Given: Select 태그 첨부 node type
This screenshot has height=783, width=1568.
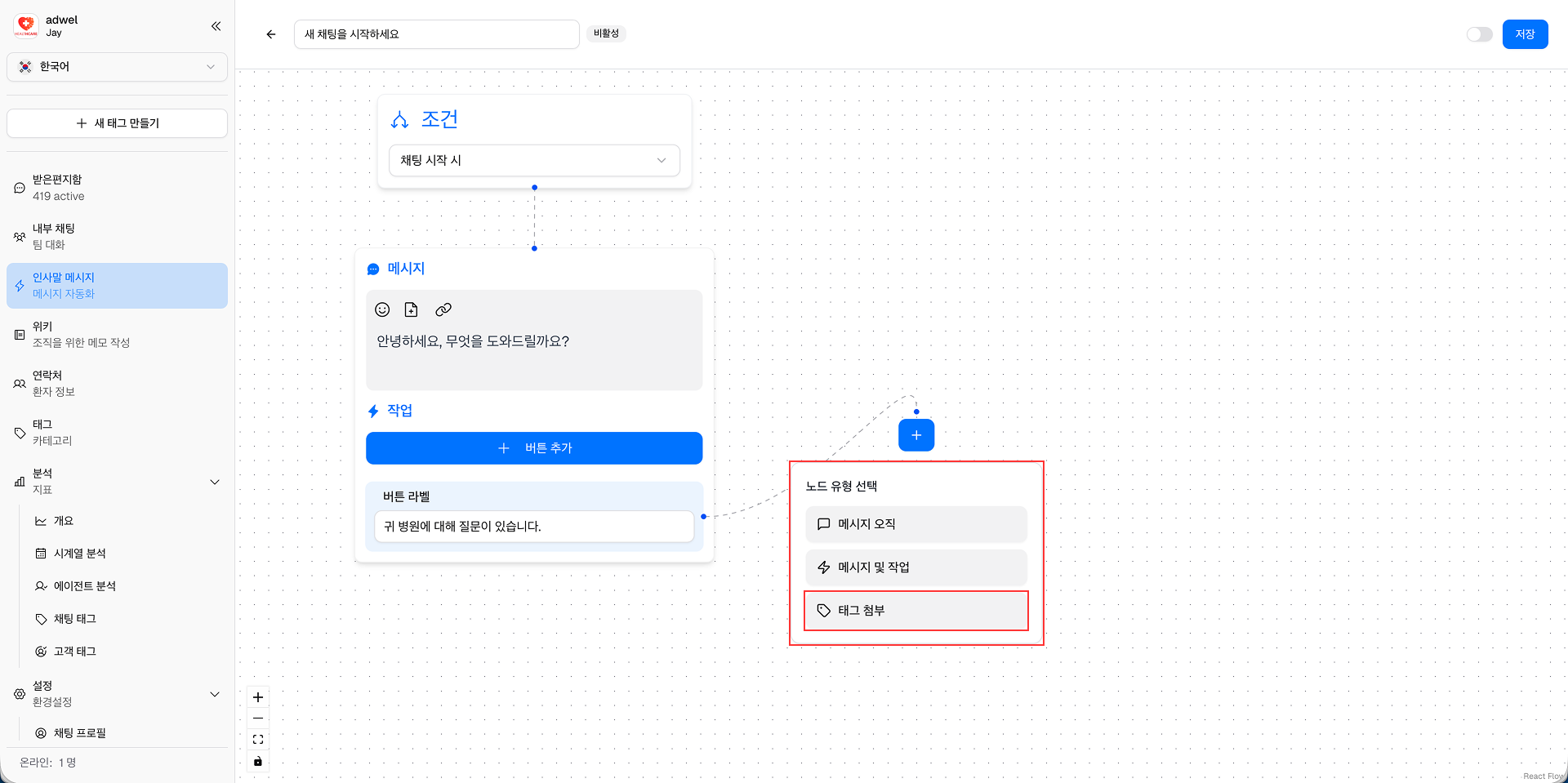Looking at the screenshot, I should [915, 611].
